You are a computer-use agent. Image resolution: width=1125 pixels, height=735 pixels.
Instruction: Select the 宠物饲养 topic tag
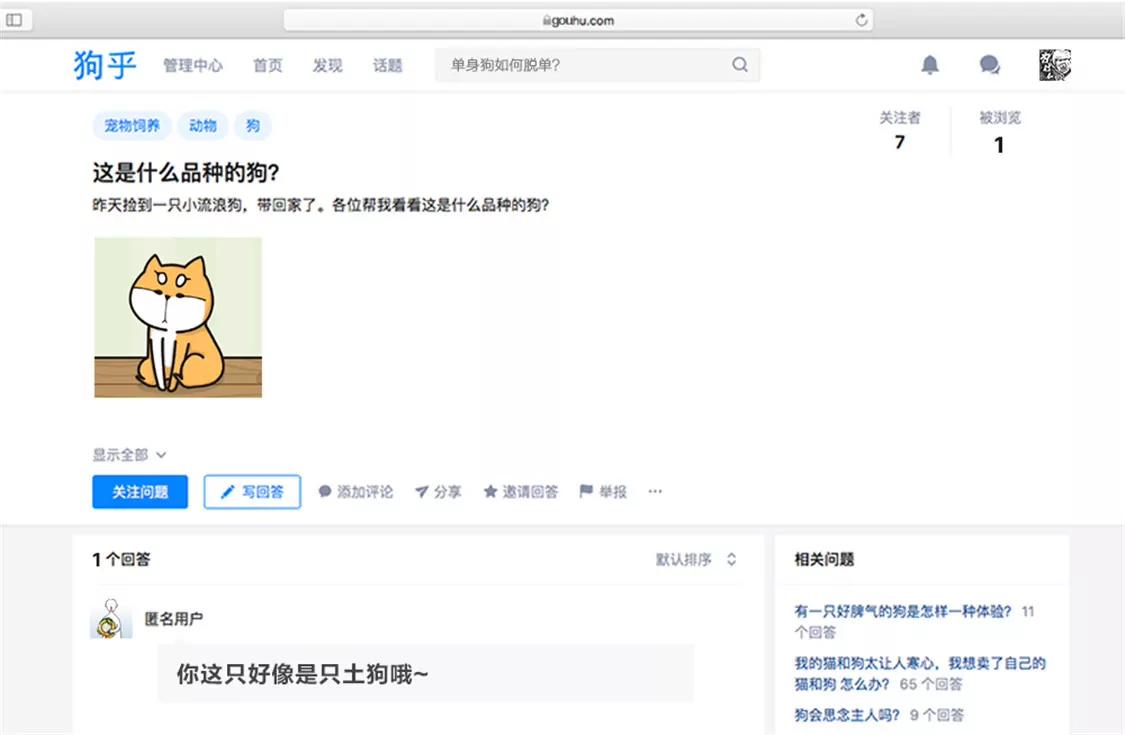pyautogui.click(x=132, y=126)
